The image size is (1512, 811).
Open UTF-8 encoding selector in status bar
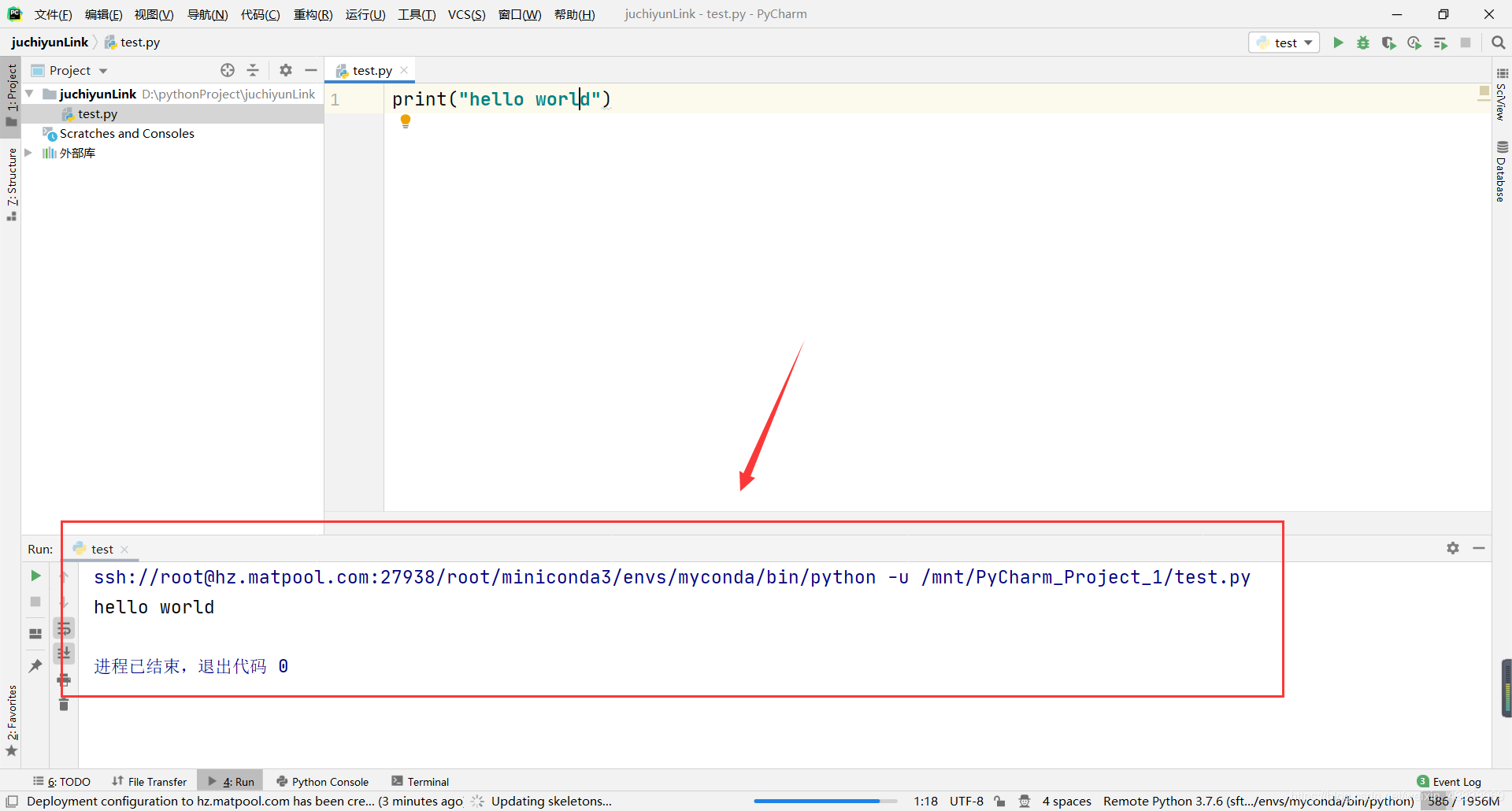point(966,801)
